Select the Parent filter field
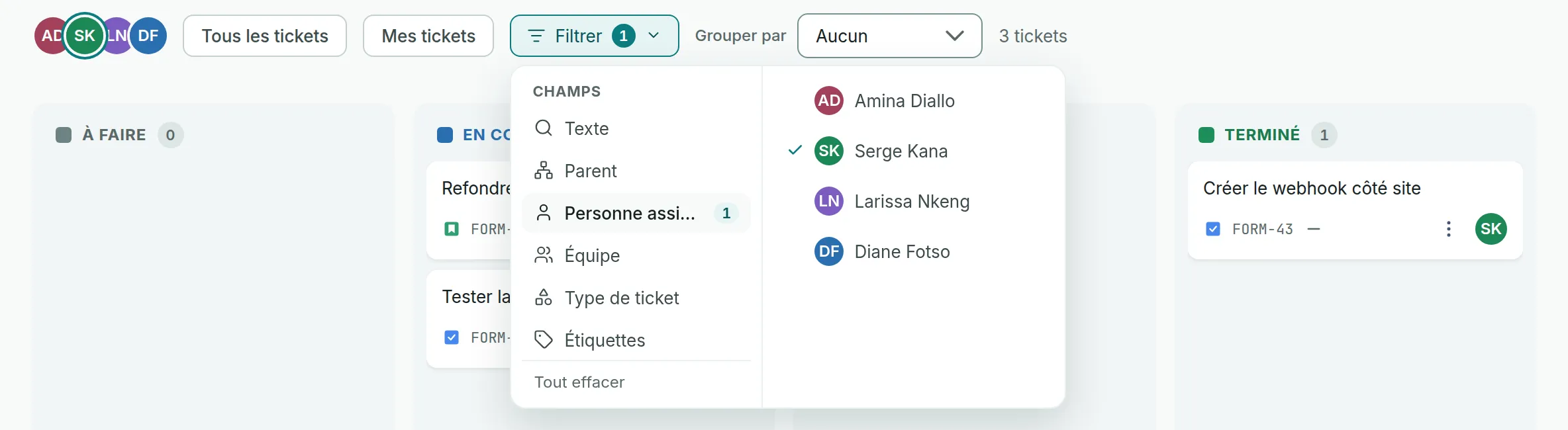 (x=636, y=171)
